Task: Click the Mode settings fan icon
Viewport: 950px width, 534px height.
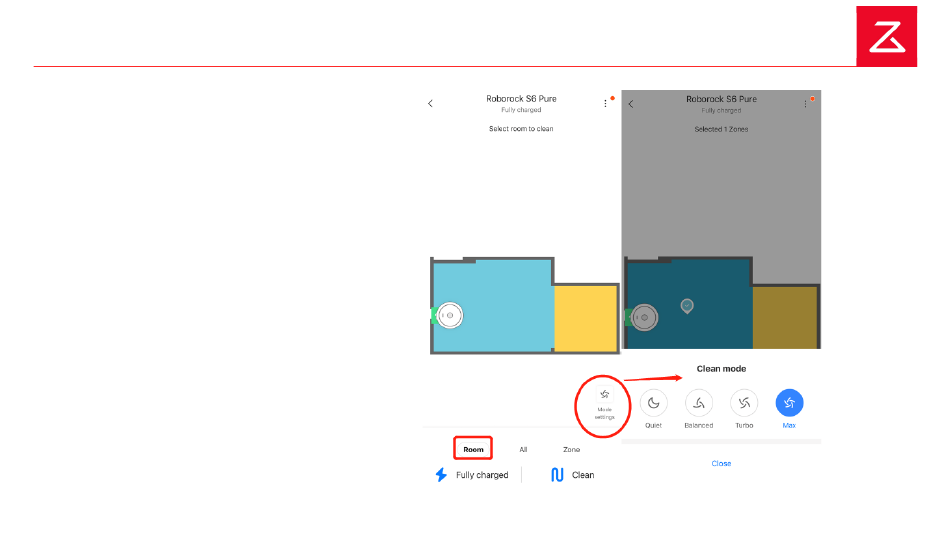Action: pyautogui.click(x=604, y=395)
